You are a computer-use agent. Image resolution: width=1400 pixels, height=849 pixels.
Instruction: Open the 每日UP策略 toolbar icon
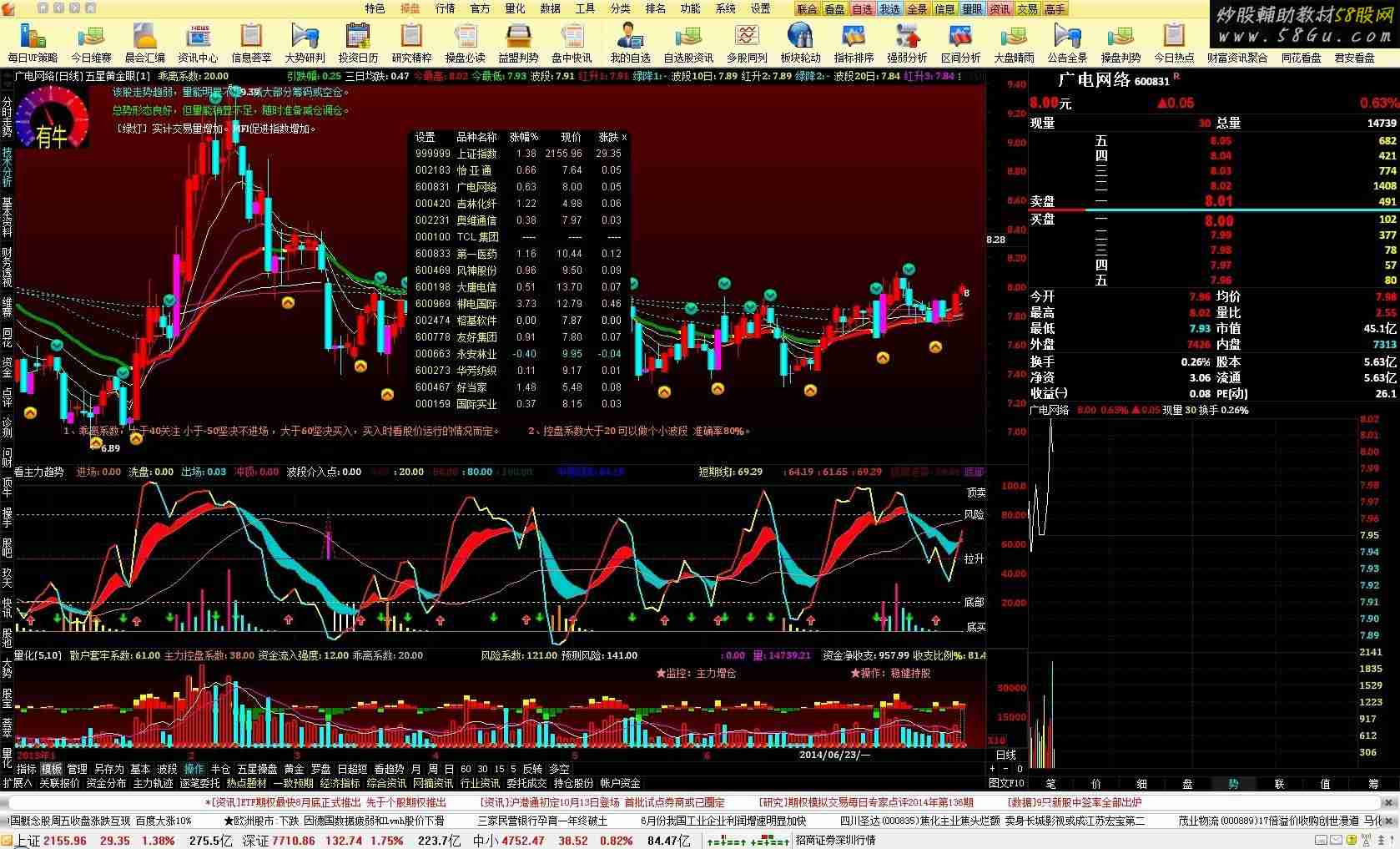33,43
